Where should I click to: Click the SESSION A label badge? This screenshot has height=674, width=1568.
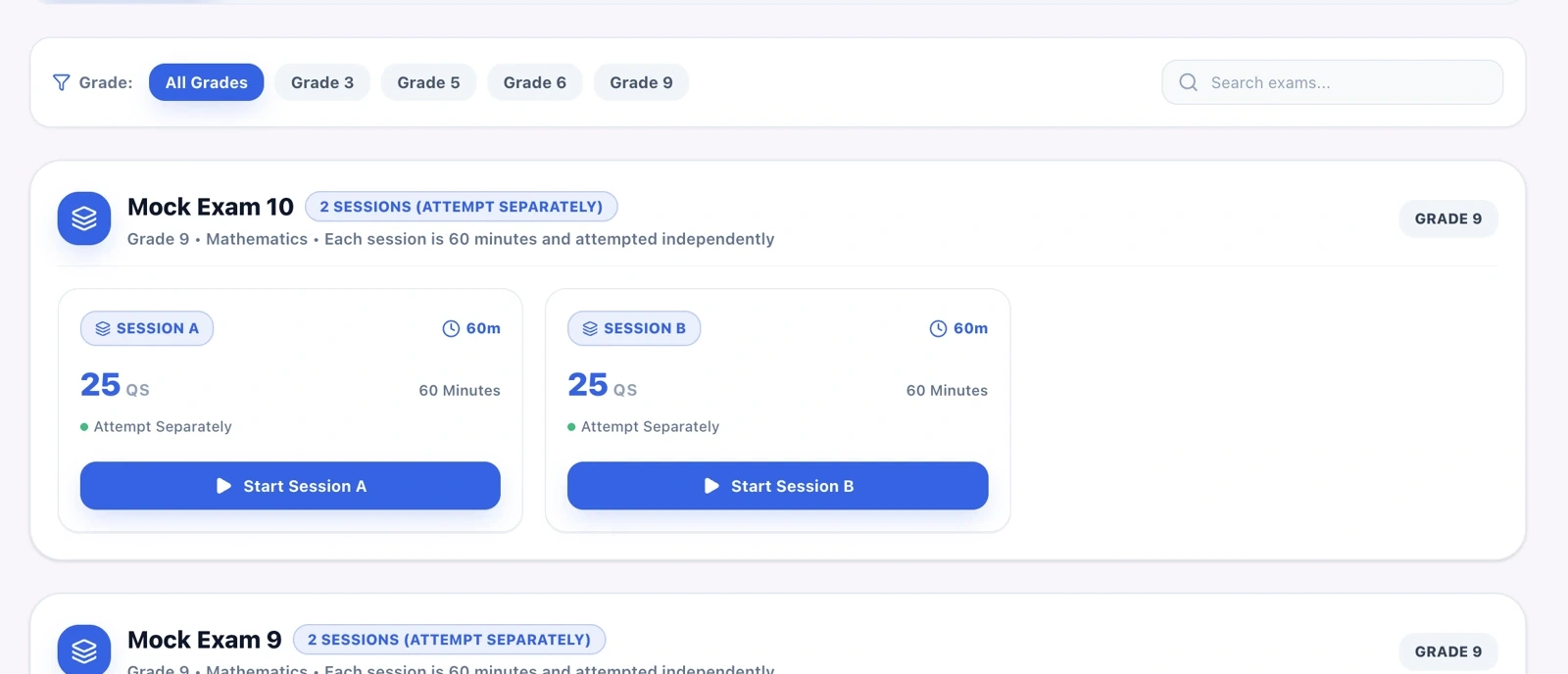click(x=147, y=328)
